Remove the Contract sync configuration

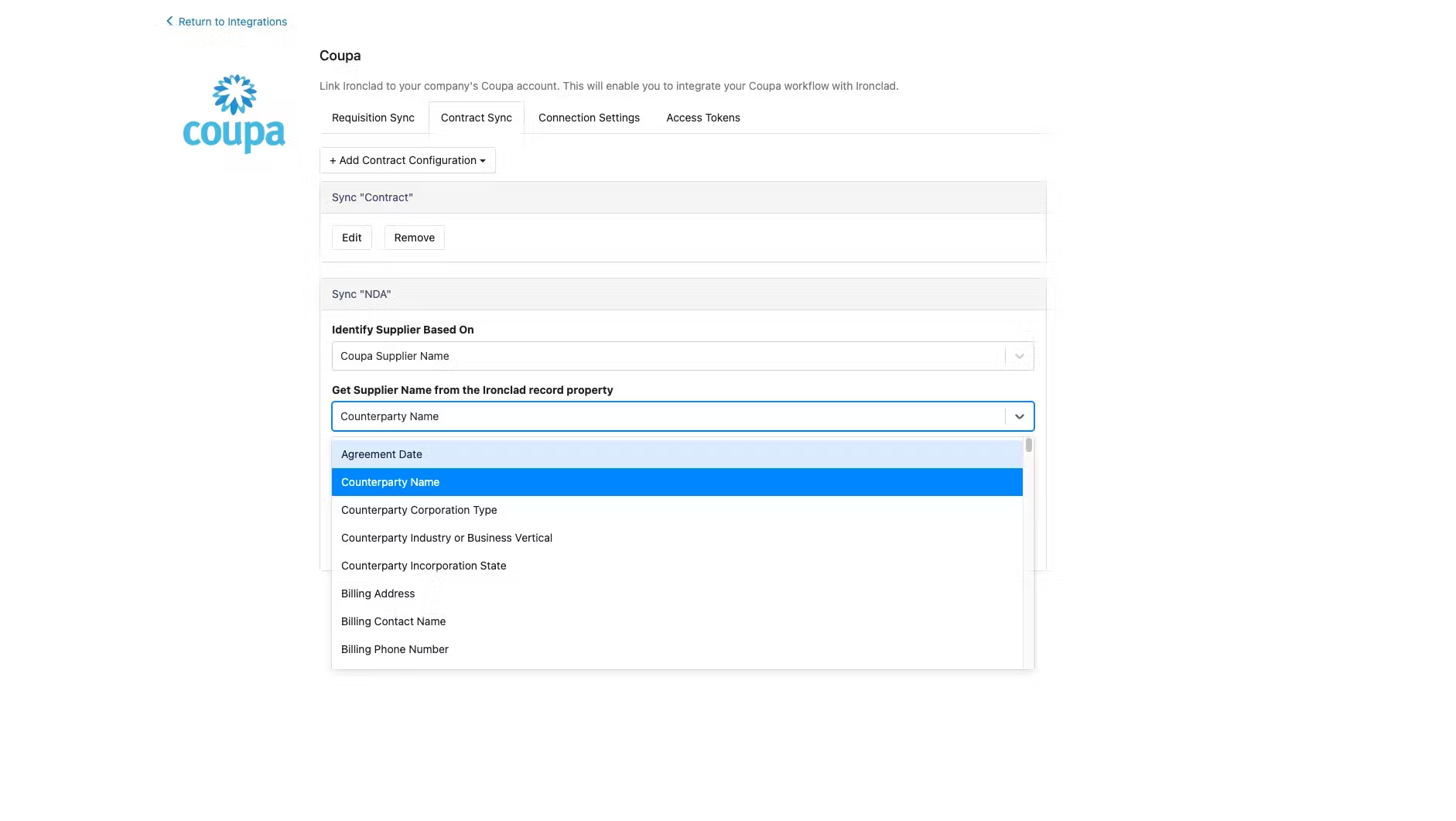tap(415, 238)
